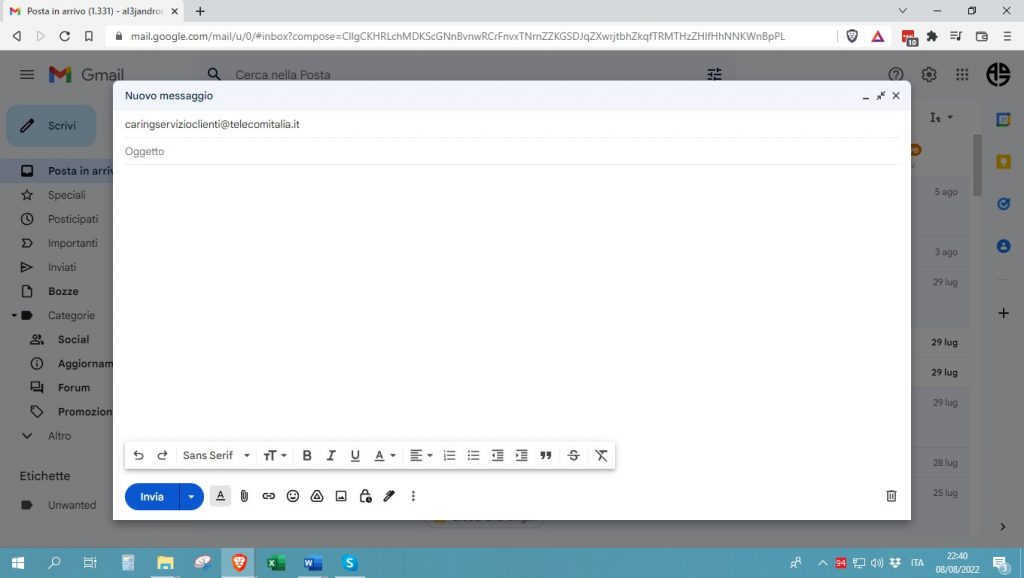
Task: Open the Bozze folder in sidebar
Action: [x=63, y=291]
